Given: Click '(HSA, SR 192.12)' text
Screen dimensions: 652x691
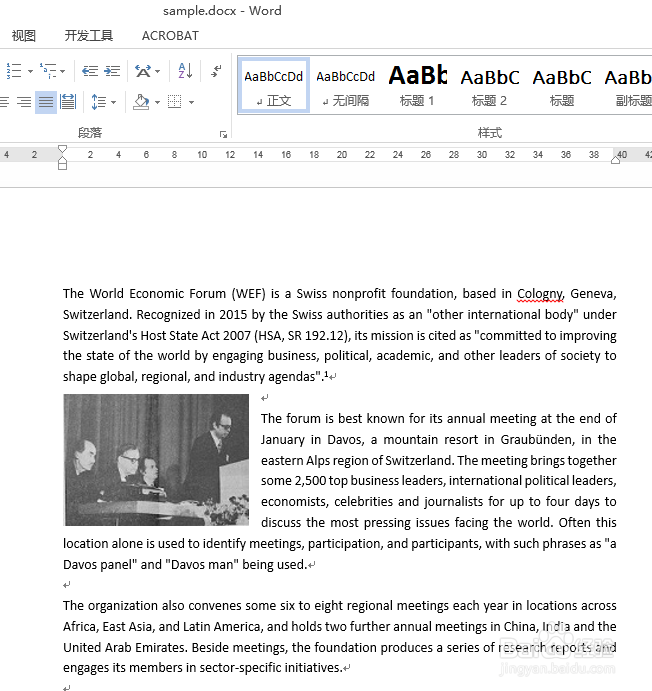Looking at the screenshot, I should pyautogui.click(x=303, y=335).
